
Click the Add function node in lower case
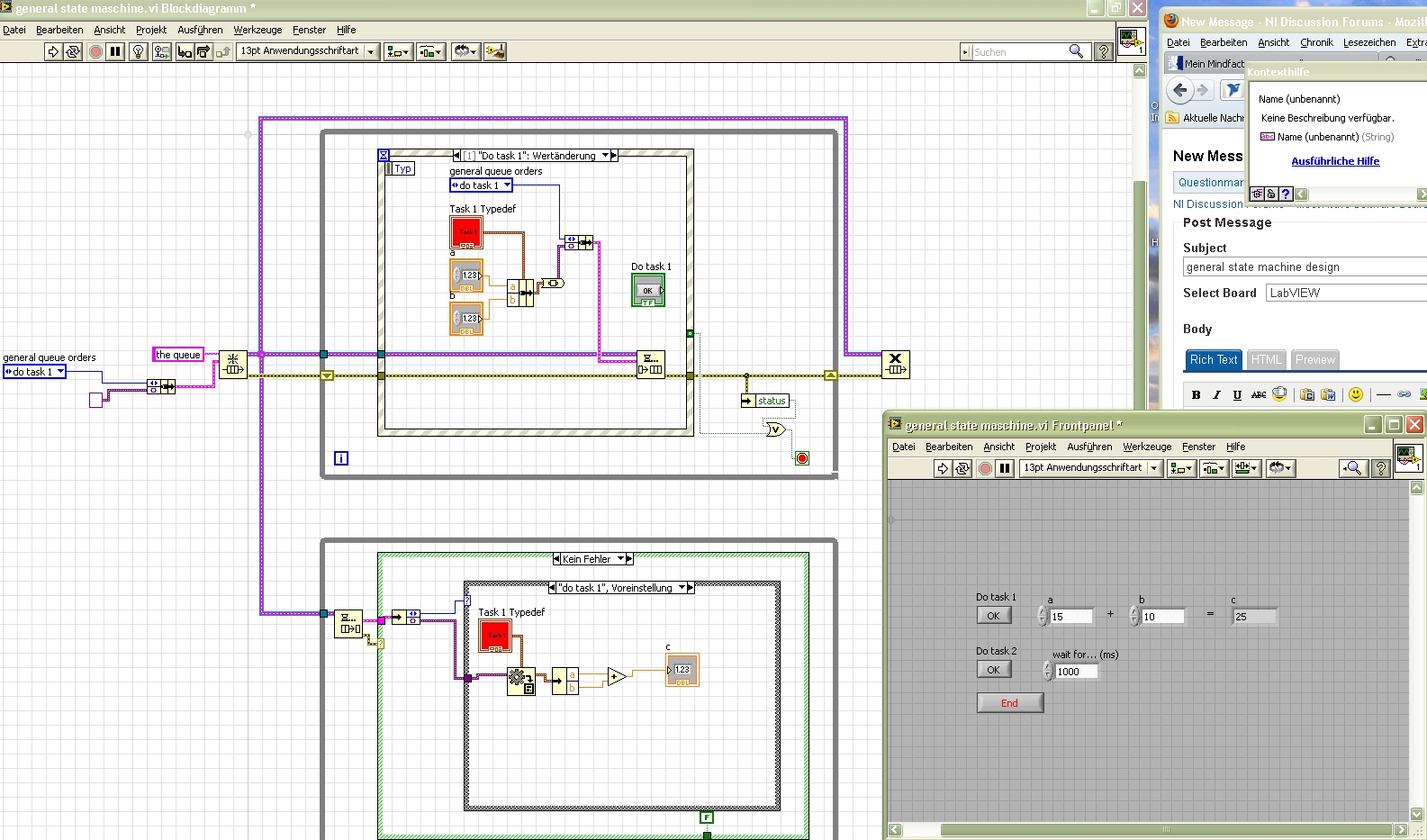(617, 677)
